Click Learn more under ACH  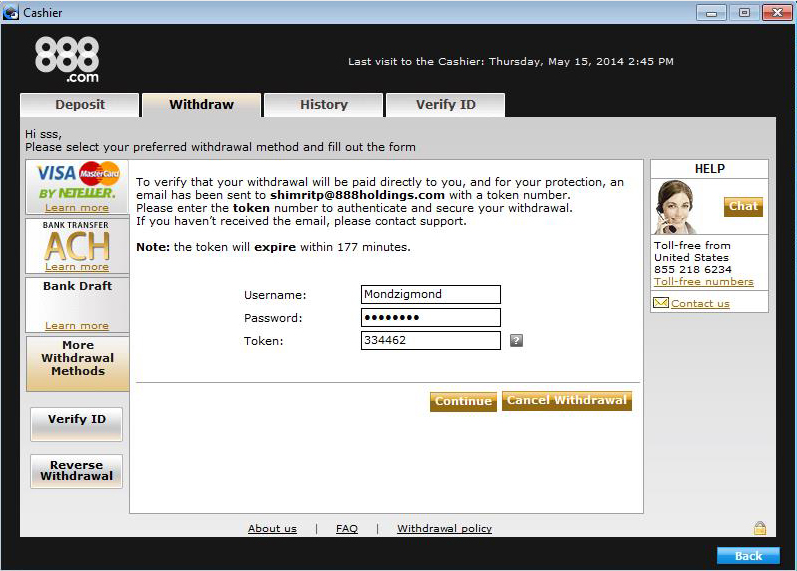coord(77,267)
